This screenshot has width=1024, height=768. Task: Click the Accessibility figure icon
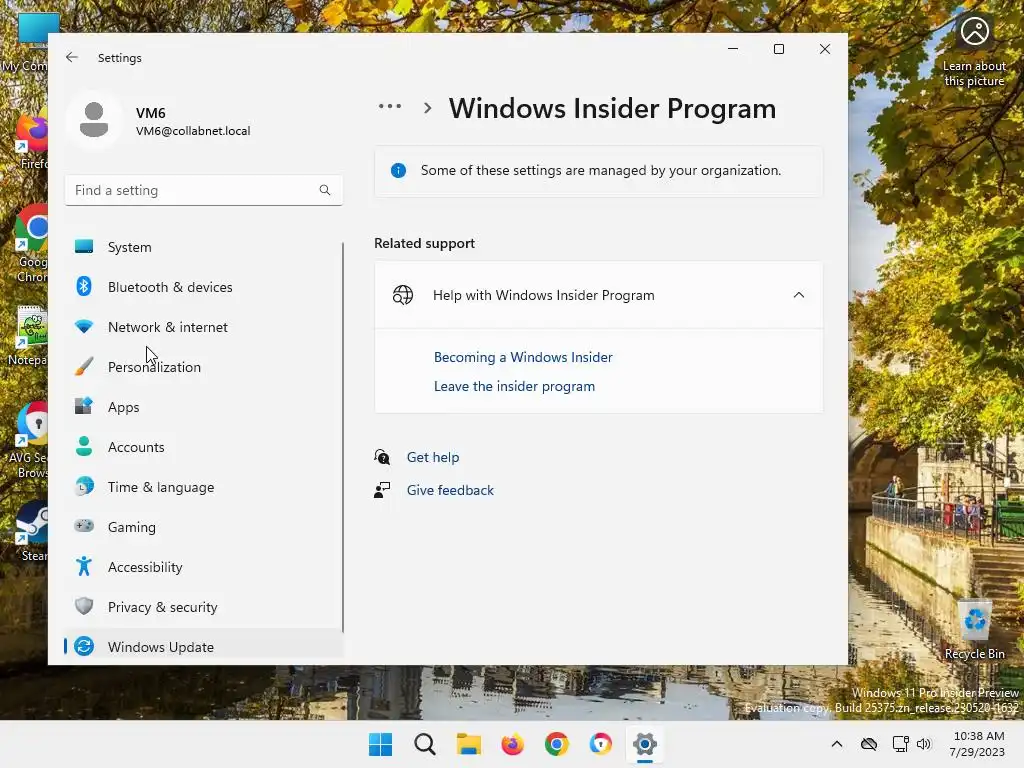[84, 566]
